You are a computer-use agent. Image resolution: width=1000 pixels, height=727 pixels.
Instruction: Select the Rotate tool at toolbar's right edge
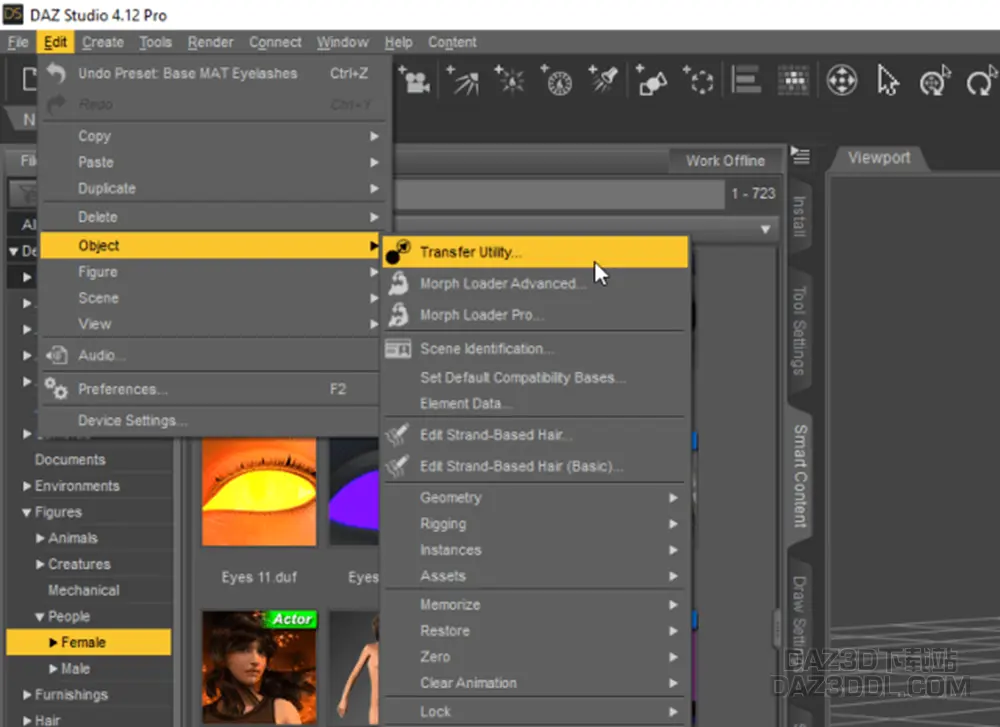[x=982, y=81]
